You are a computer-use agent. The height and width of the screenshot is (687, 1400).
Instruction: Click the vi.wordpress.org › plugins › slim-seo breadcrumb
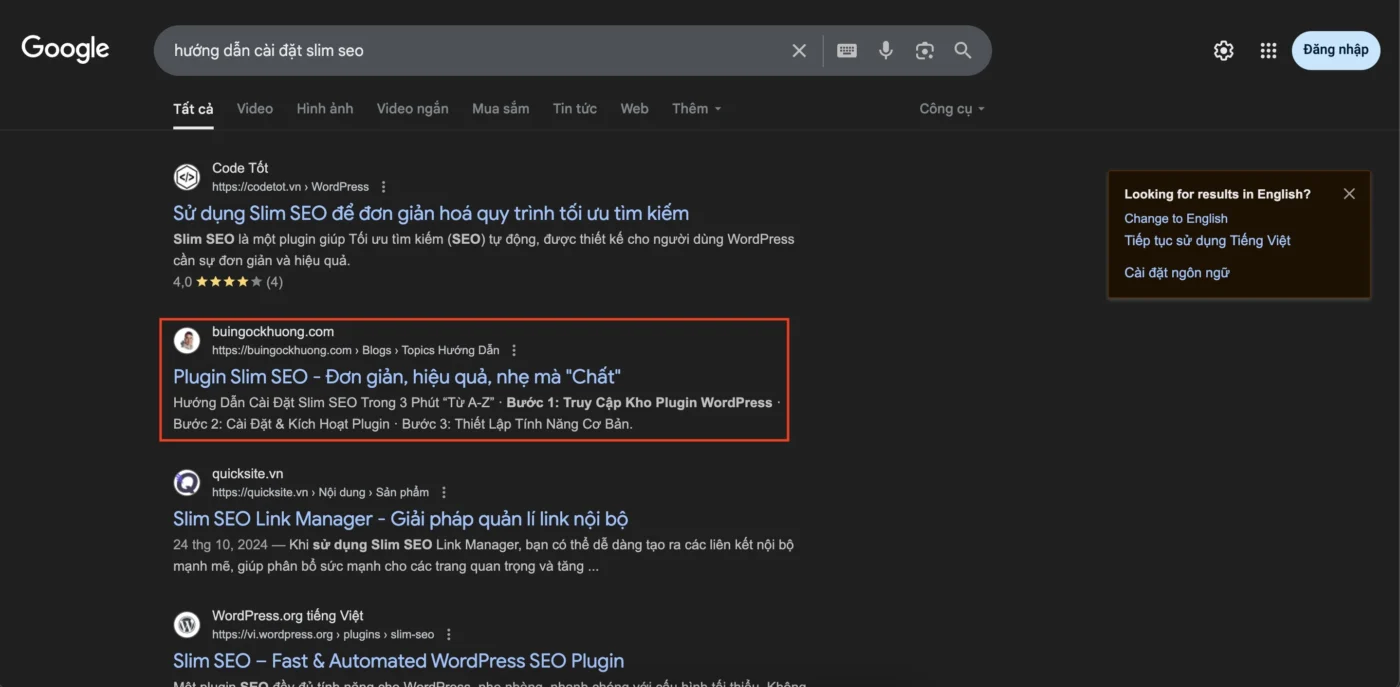click(x=323, y=635)
